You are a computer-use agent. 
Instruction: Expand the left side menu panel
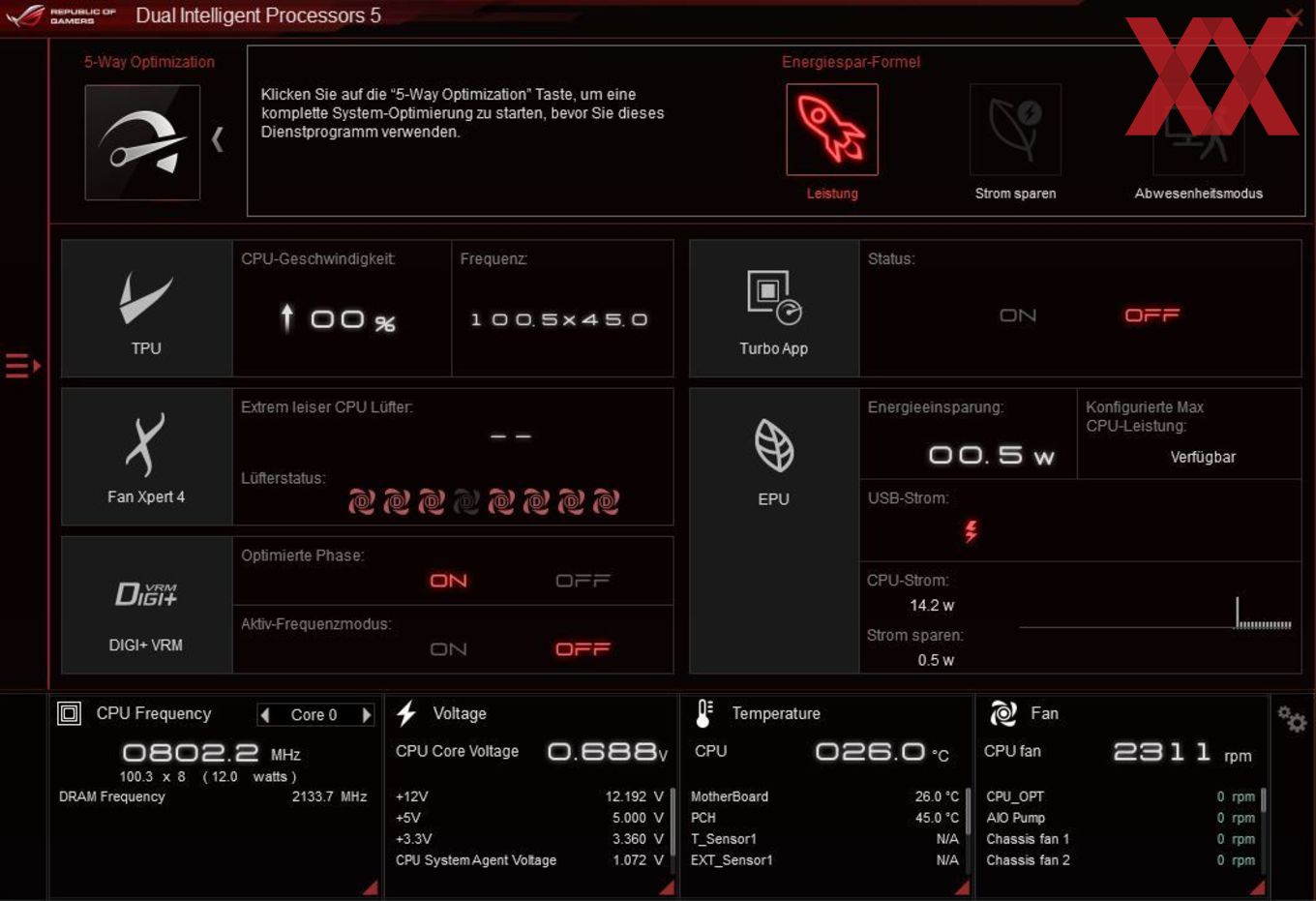click(23, 366)
